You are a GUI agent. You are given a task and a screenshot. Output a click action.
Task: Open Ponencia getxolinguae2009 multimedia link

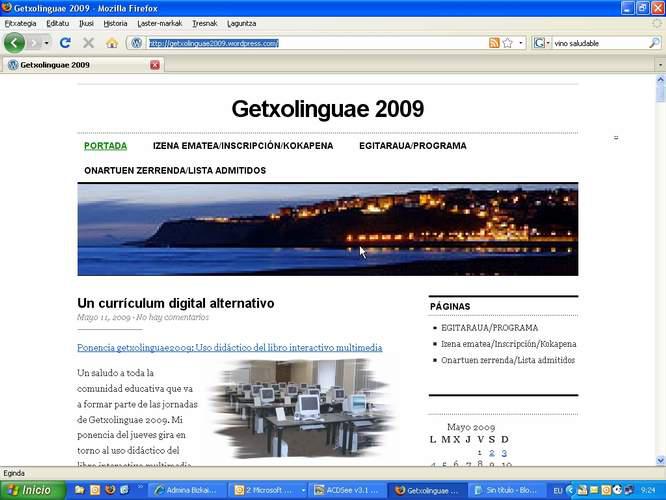pyautogui.click(x=230, y=347)
